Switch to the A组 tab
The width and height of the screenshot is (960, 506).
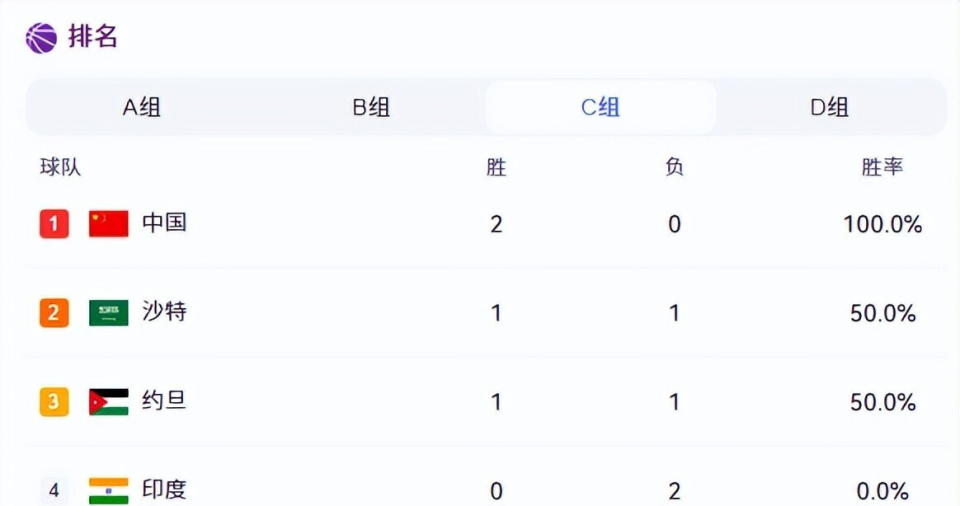(x=141, y=107)
